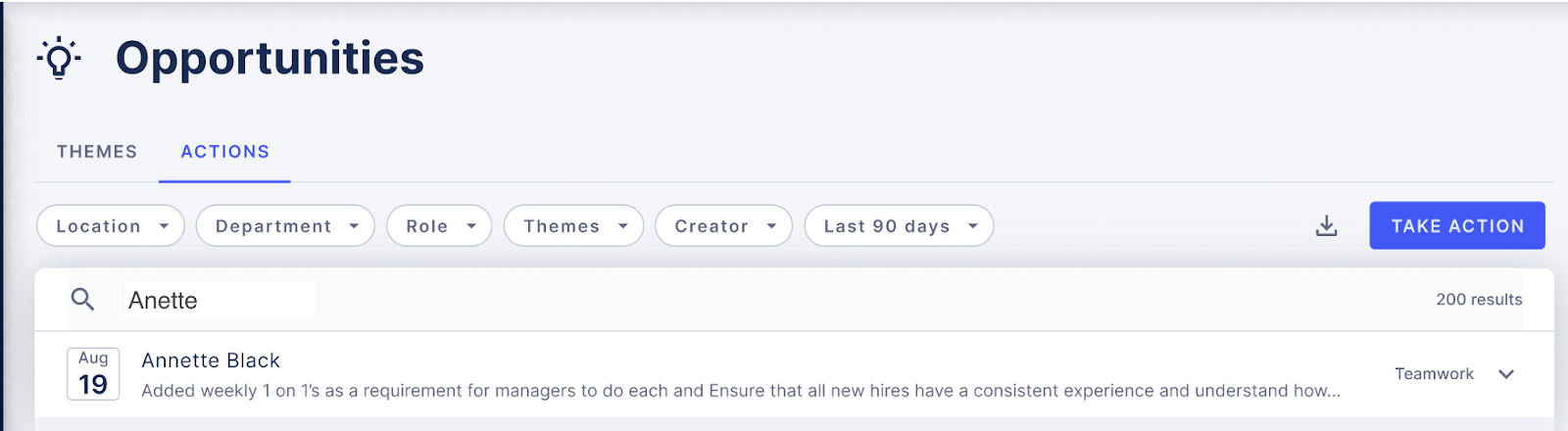Click the lightbulb Opportunities icon
The image size is (1568, 431).
click(59, 58)
